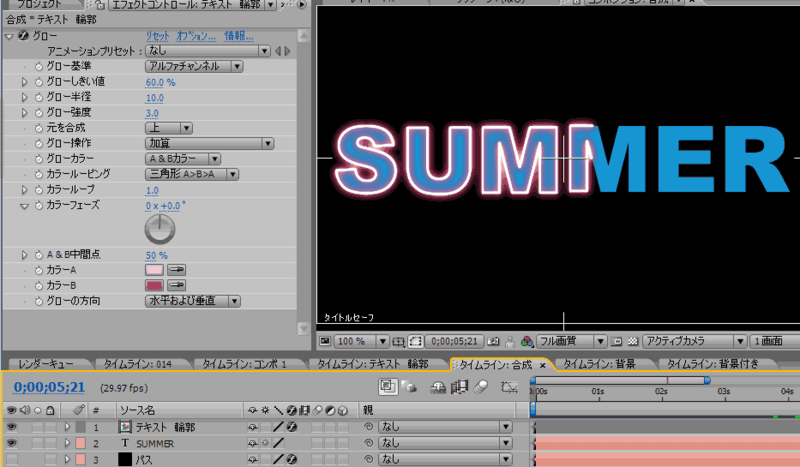Open グローカラー A＆Bカラー dropdown

[x=183, y=159]
